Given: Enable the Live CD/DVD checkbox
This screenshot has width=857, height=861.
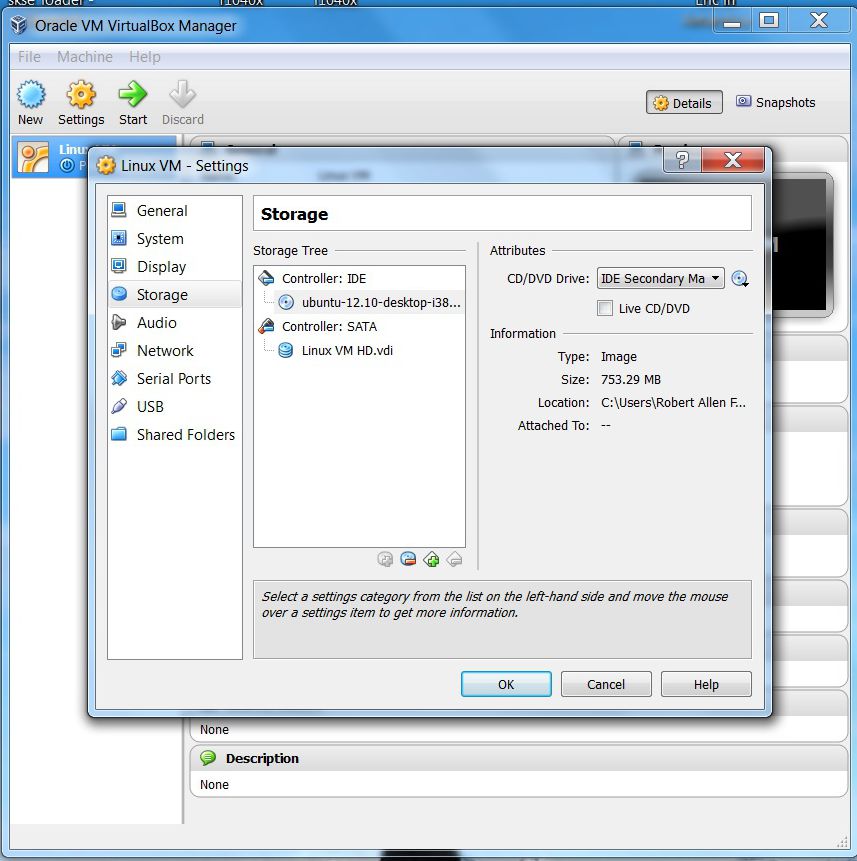Looking at the screenshot, I should pos(605,309).
